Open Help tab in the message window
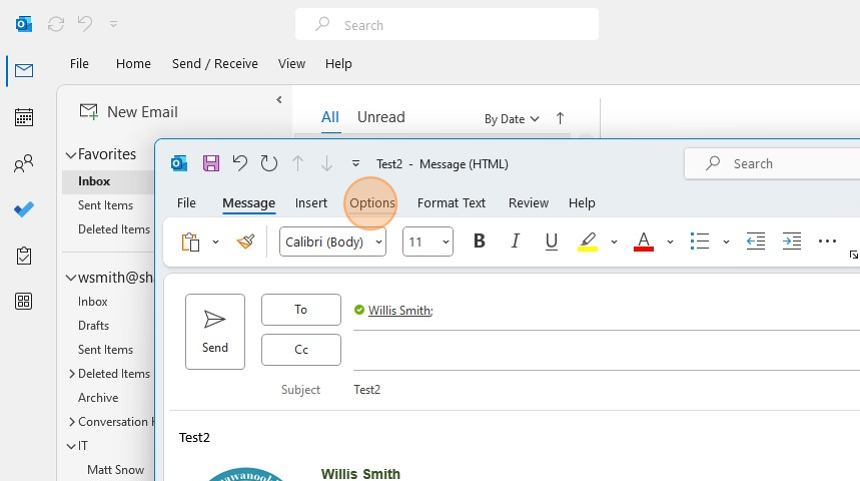The height and width of the screenshot is (481, 860). (582, 203)
